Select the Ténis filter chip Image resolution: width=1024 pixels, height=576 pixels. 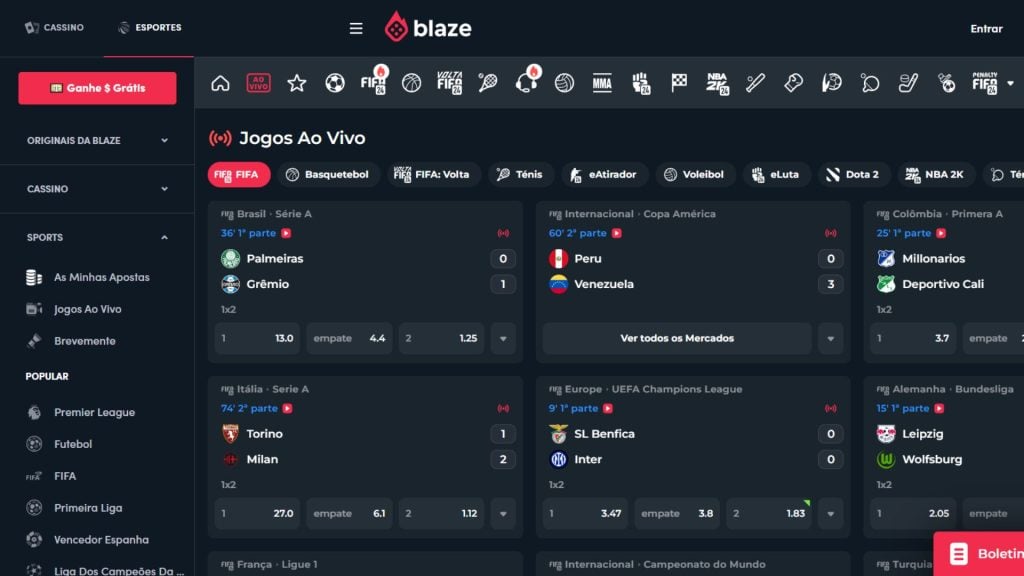click(520, 174)
